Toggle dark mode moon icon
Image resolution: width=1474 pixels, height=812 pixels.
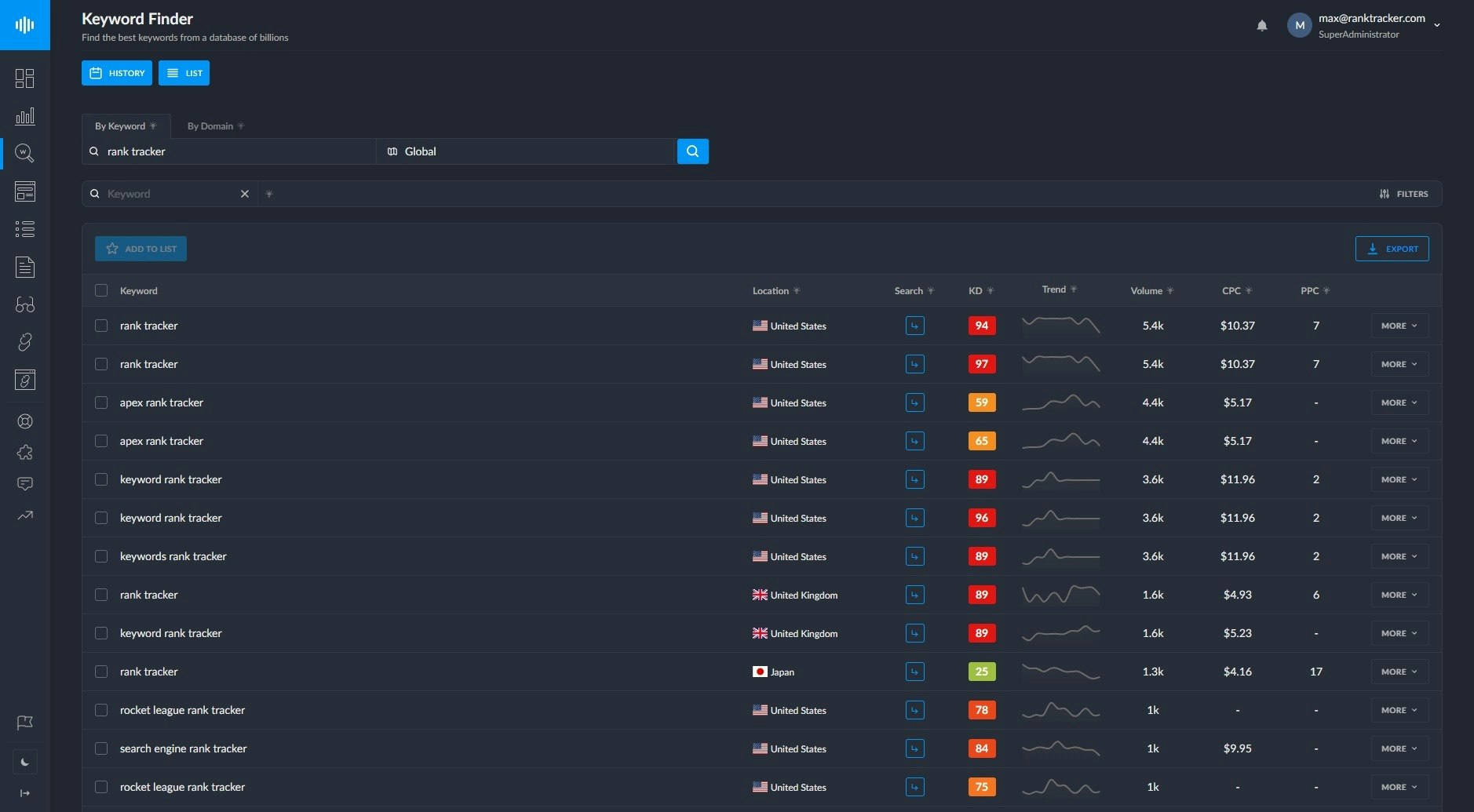(25, 762)
